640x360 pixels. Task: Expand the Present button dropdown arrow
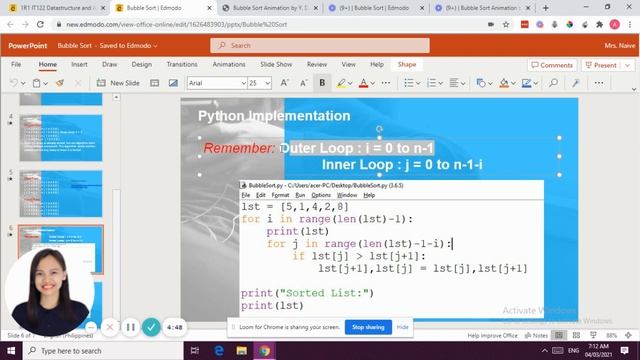[628, 65]
